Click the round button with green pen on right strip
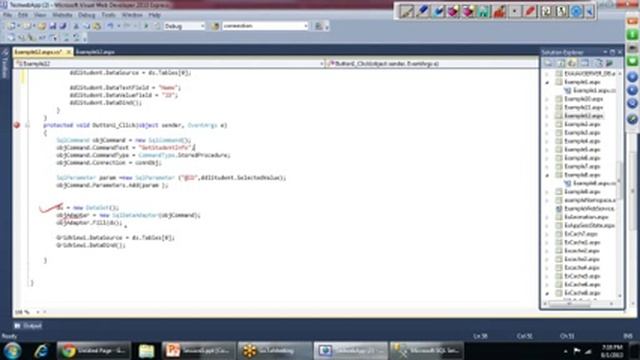The image size is (640, 360). (632, 119)
